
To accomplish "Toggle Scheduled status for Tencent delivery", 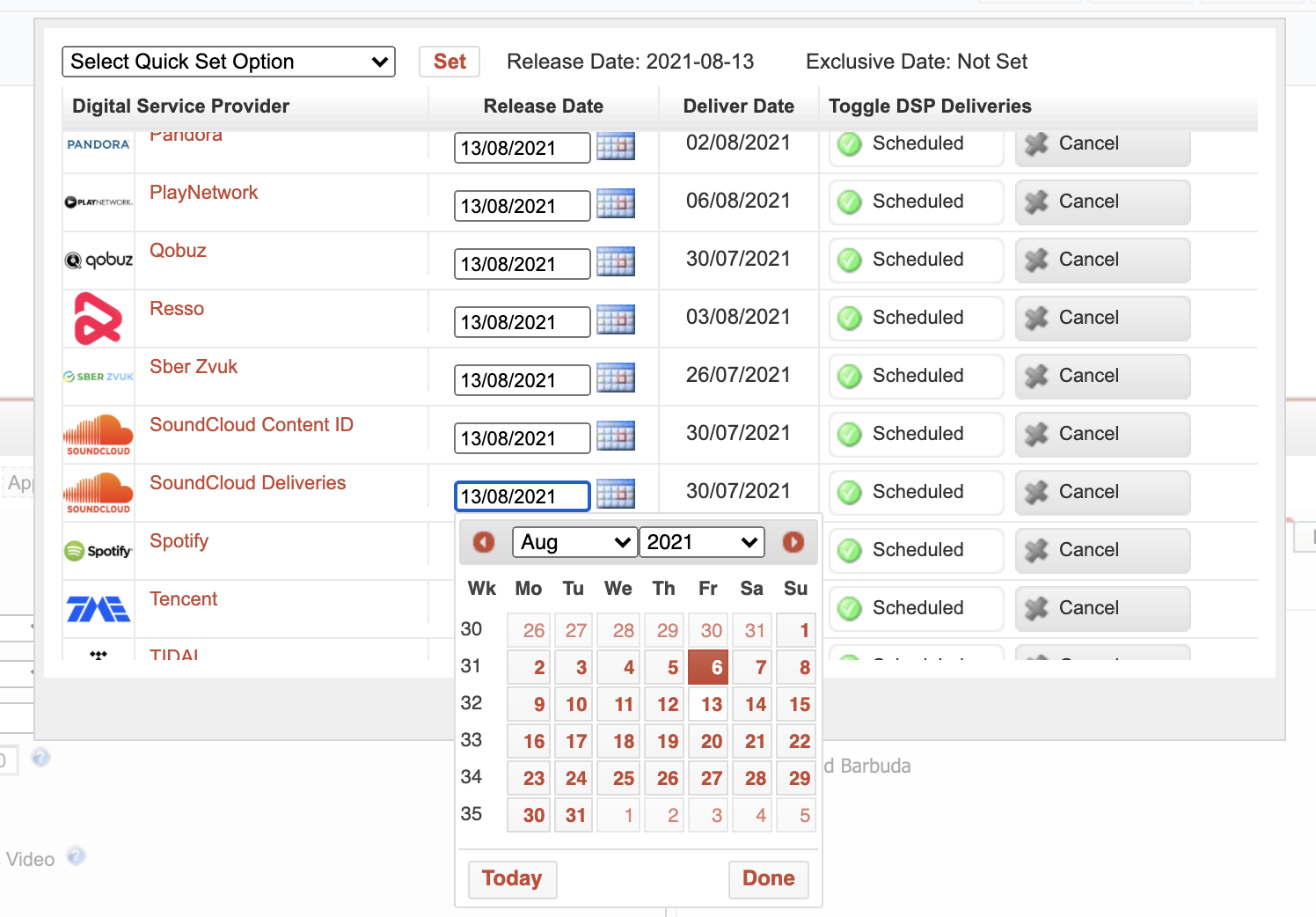I will tap(916, 609).
